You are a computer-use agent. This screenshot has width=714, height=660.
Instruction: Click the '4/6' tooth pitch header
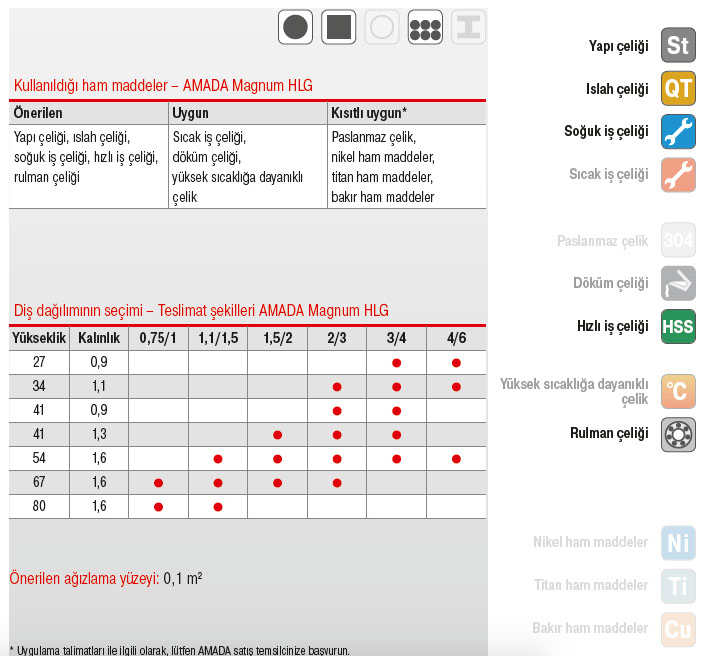click(456, 338)
